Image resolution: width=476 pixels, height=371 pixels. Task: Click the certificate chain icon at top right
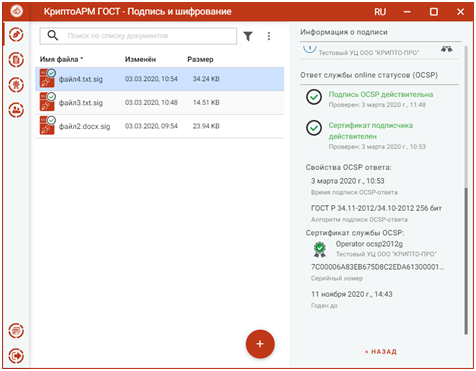pos(447,49)
